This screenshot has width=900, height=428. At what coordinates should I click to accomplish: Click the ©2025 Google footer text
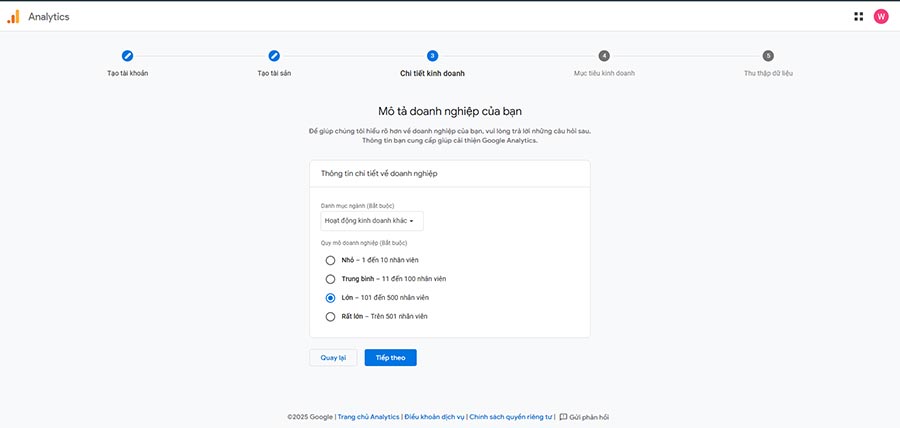310,417
